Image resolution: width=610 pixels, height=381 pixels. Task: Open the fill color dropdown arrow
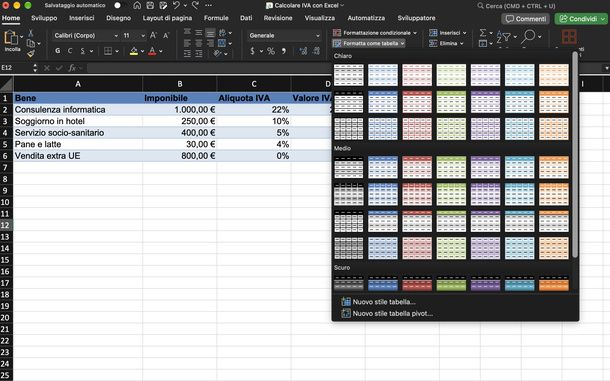(142, 51)
